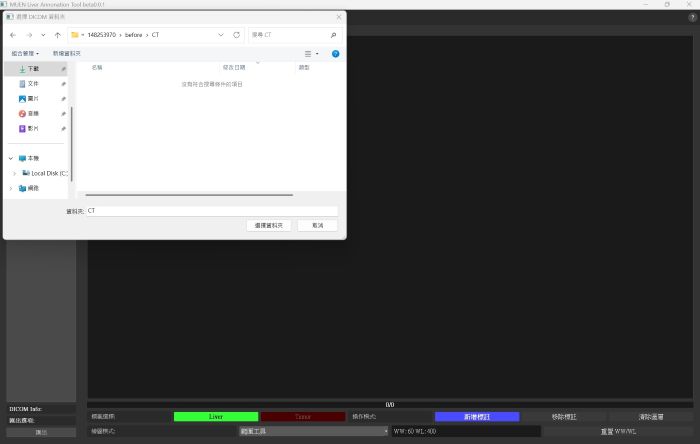
Task: Go back in the folder dialog
Action: [13, 35]
